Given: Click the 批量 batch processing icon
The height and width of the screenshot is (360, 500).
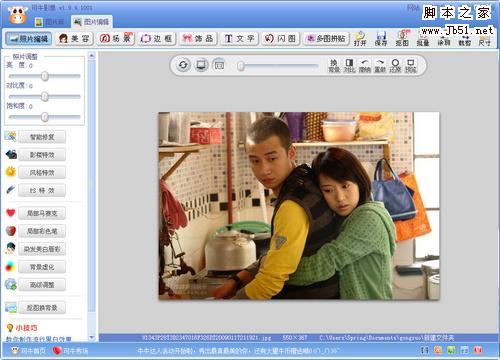Looking at the screenshot, I should 423,39.
